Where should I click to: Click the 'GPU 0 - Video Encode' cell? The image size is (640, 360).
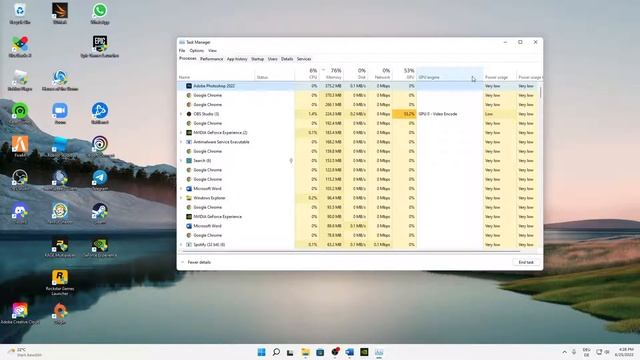[450, 114]
